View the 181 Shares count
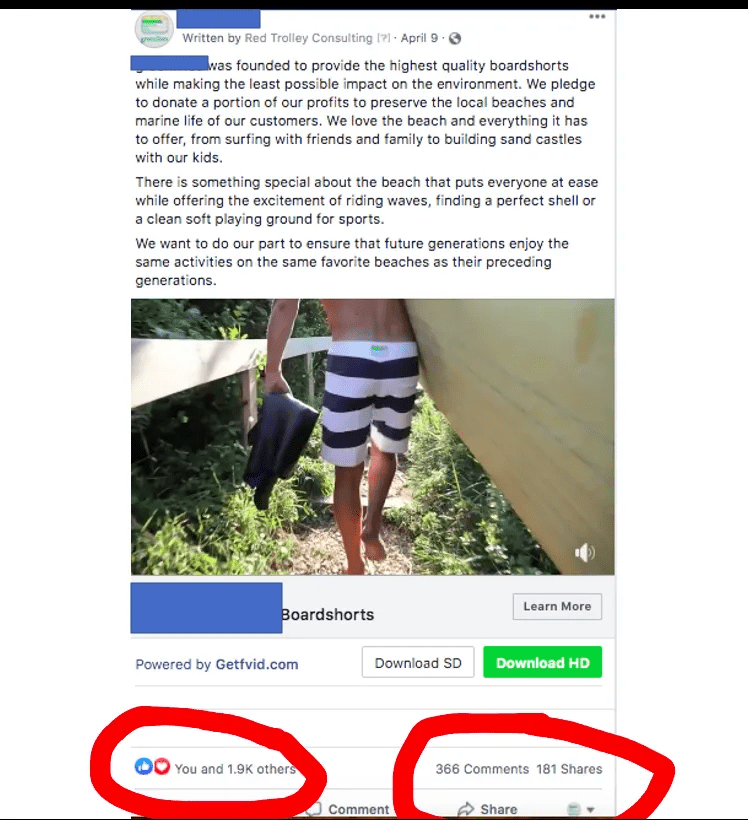This screenshot has width=748, height=820. [569, 769]
